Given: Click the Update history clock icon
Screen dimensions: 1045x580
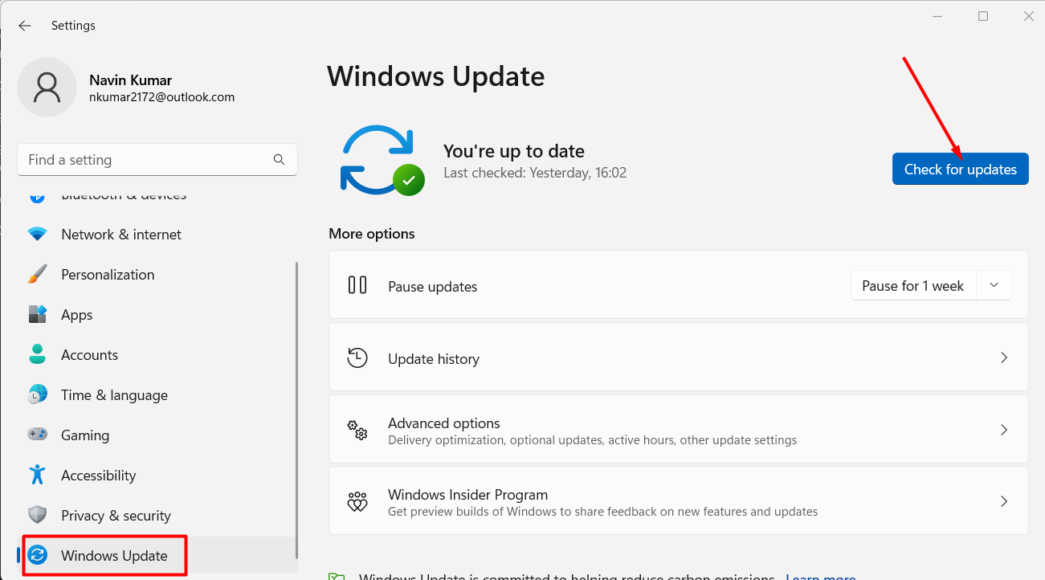Looking at the screenshot, I should coord(357,357).
